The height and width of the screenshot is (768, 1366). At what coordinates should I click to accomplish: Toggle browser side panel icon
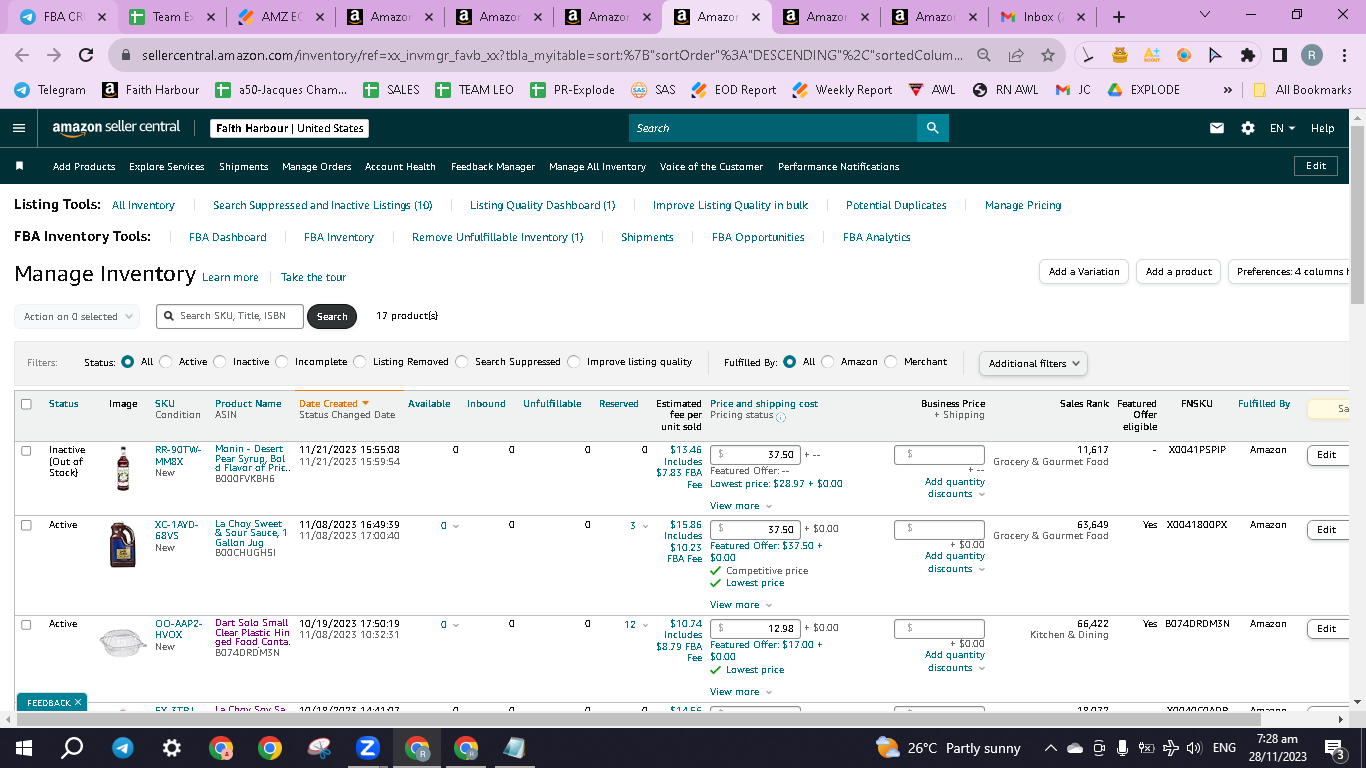click(x=1279, y=55)
